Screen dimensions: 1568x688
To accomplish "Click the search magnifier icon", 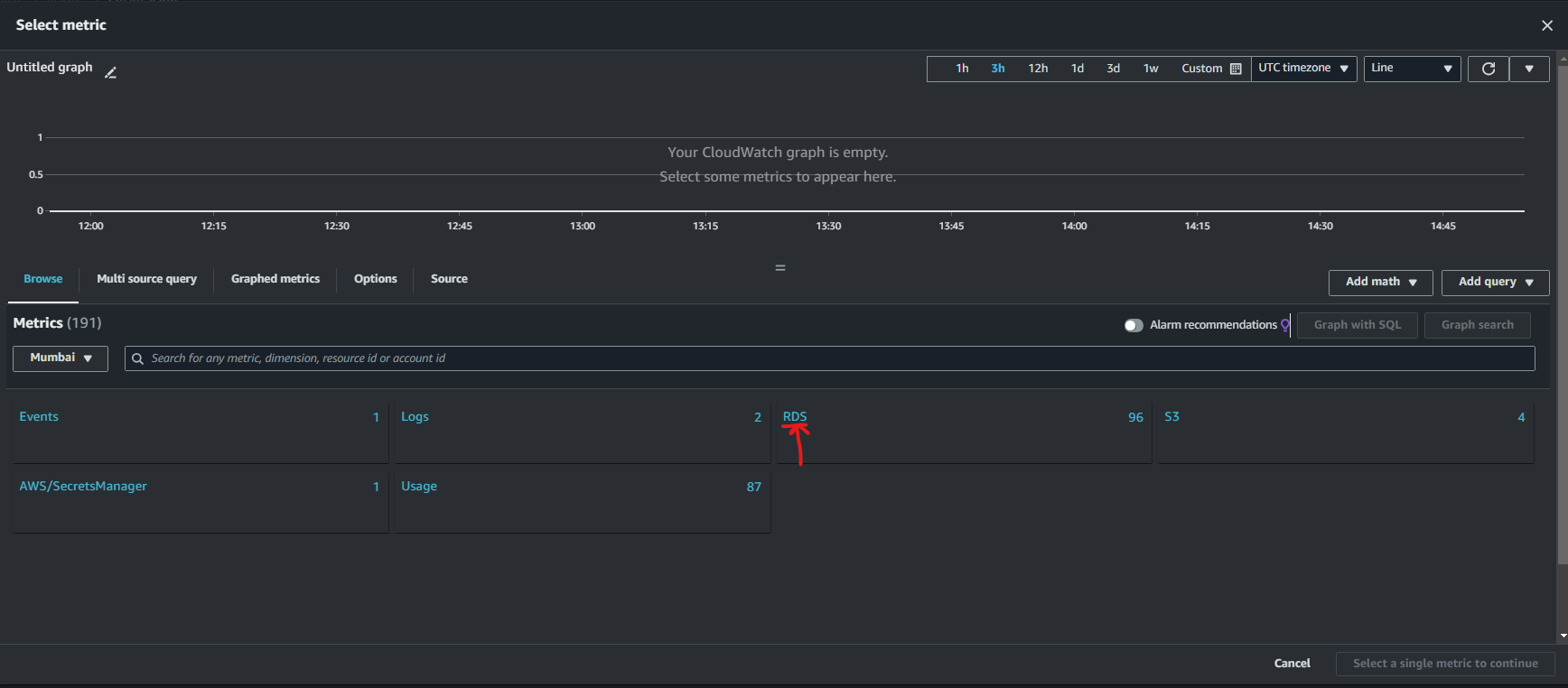I will [x=138, y=358].
